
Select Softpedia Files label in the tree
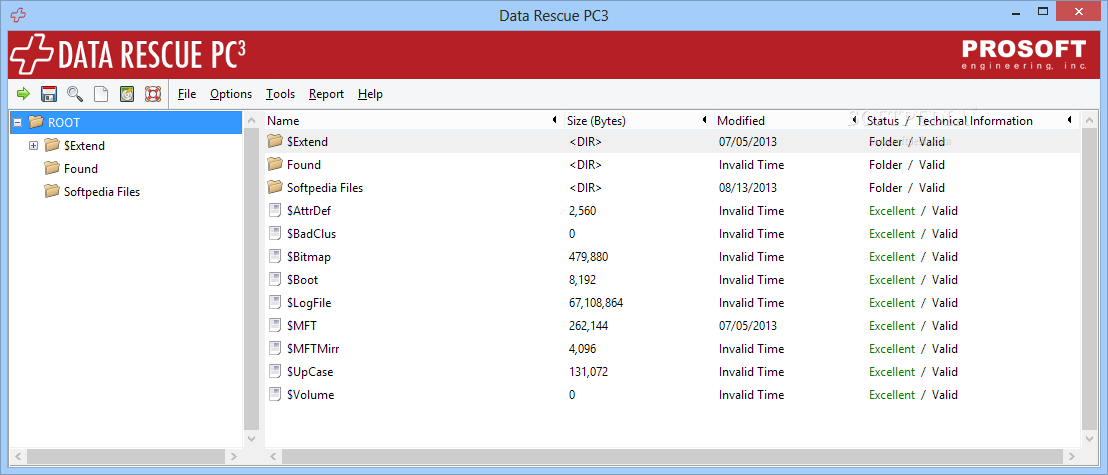tap(102, 192)
